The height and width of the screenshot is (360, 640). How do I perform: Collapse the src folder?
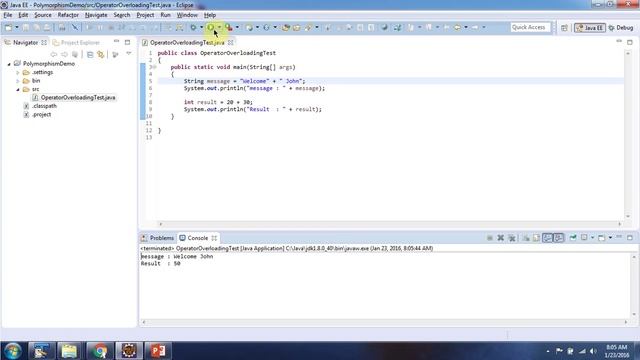[18, 89]
